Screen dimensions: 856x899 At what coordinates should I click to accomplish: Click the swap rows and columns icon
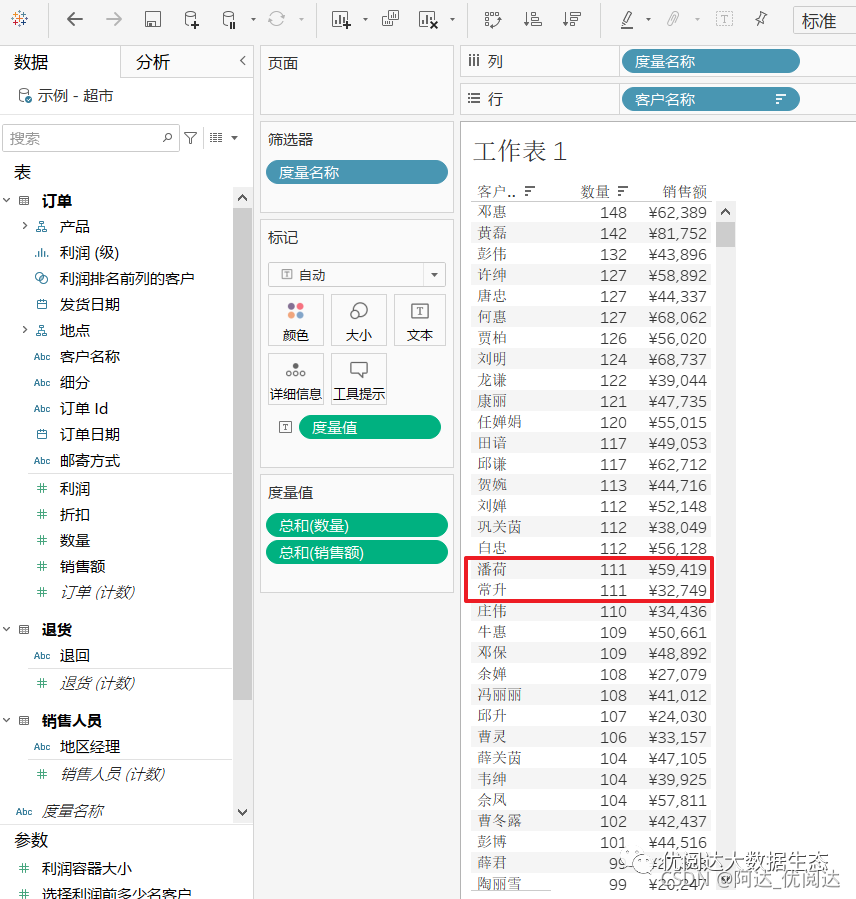pyautogui.click(x=493, y=19)
